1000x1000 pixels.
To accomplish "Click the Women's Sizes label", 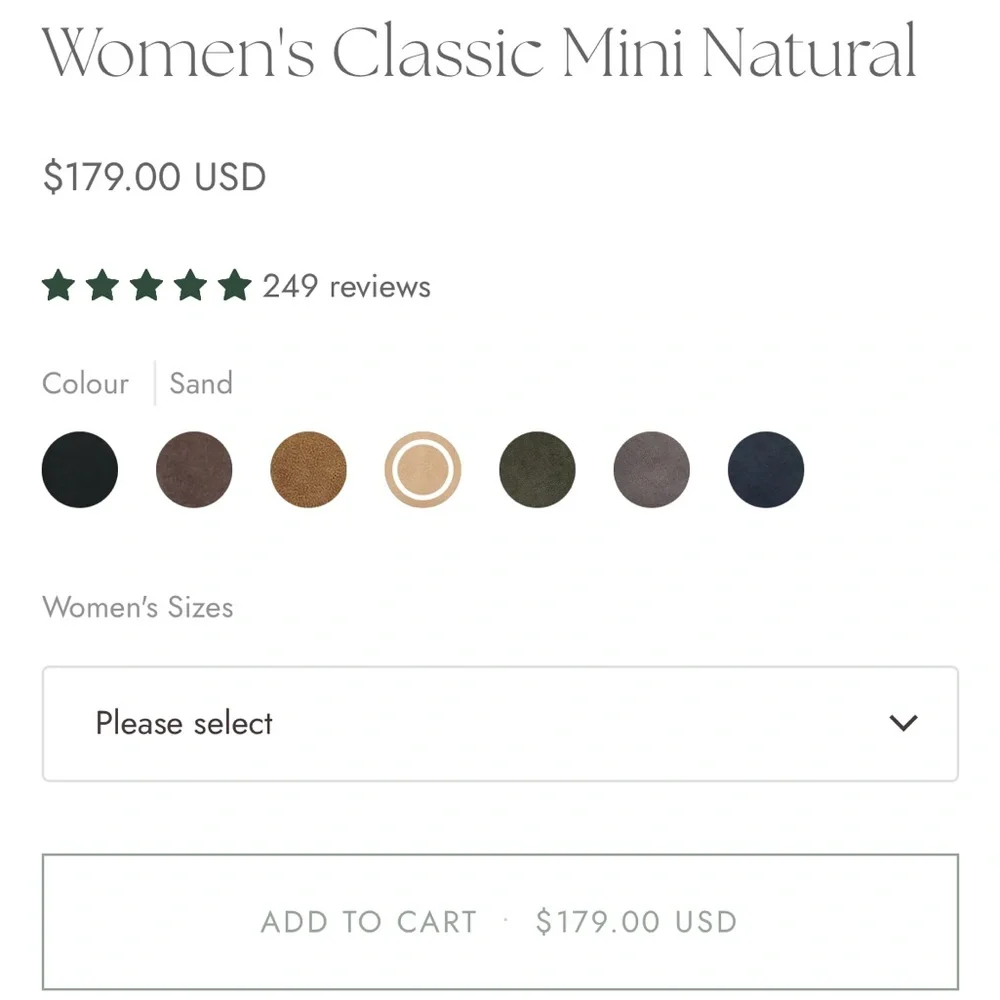I will pos(137,607).
